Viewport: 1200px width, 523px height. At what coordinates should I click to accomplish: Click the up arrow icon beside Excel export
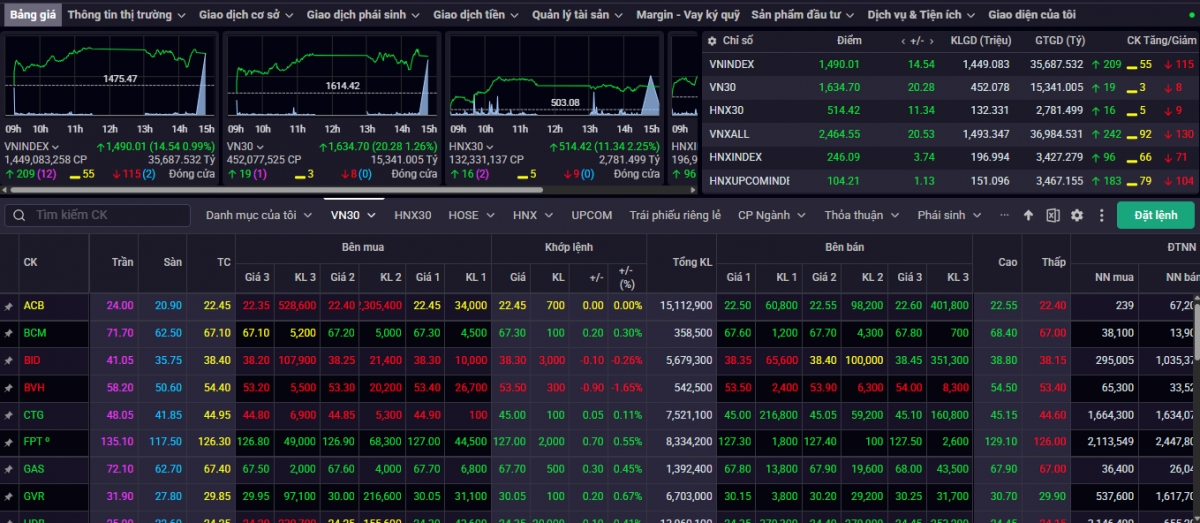pyautogui.click(x=1028, y=215)
